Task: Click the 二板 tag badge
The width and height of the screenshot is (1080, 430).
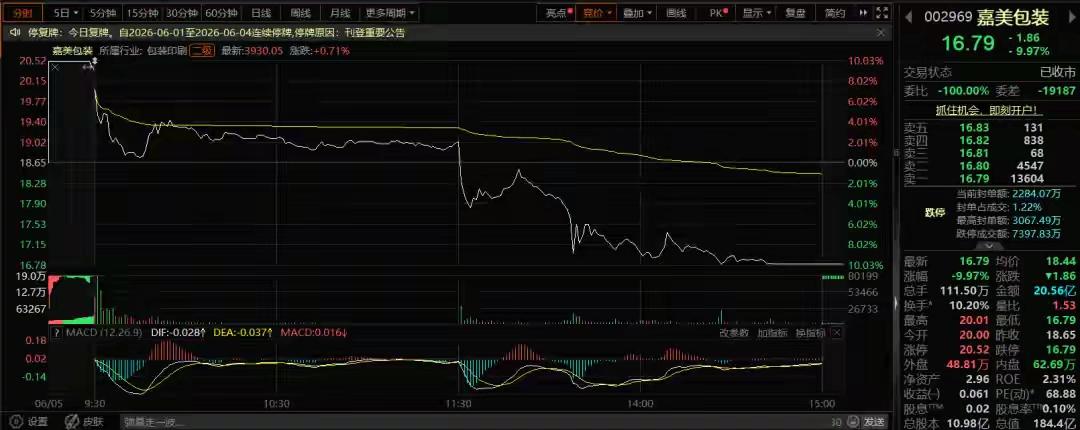Action: click(x=202, y=50)
